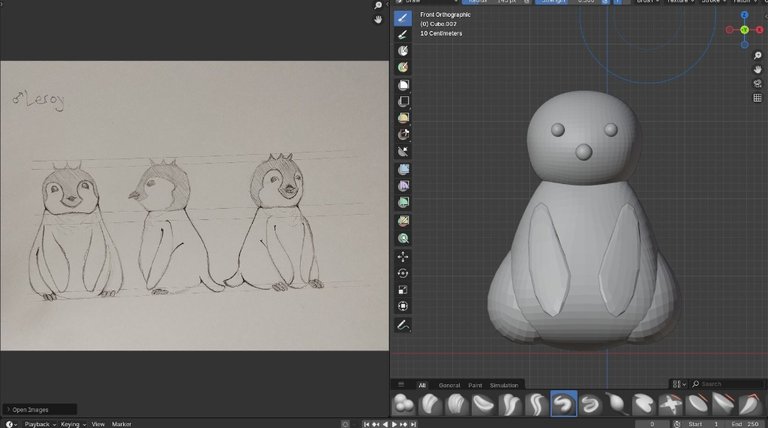Switch to the Simulation brushes tab
Viewport: 768px width, 428px height.
point(504,385)
